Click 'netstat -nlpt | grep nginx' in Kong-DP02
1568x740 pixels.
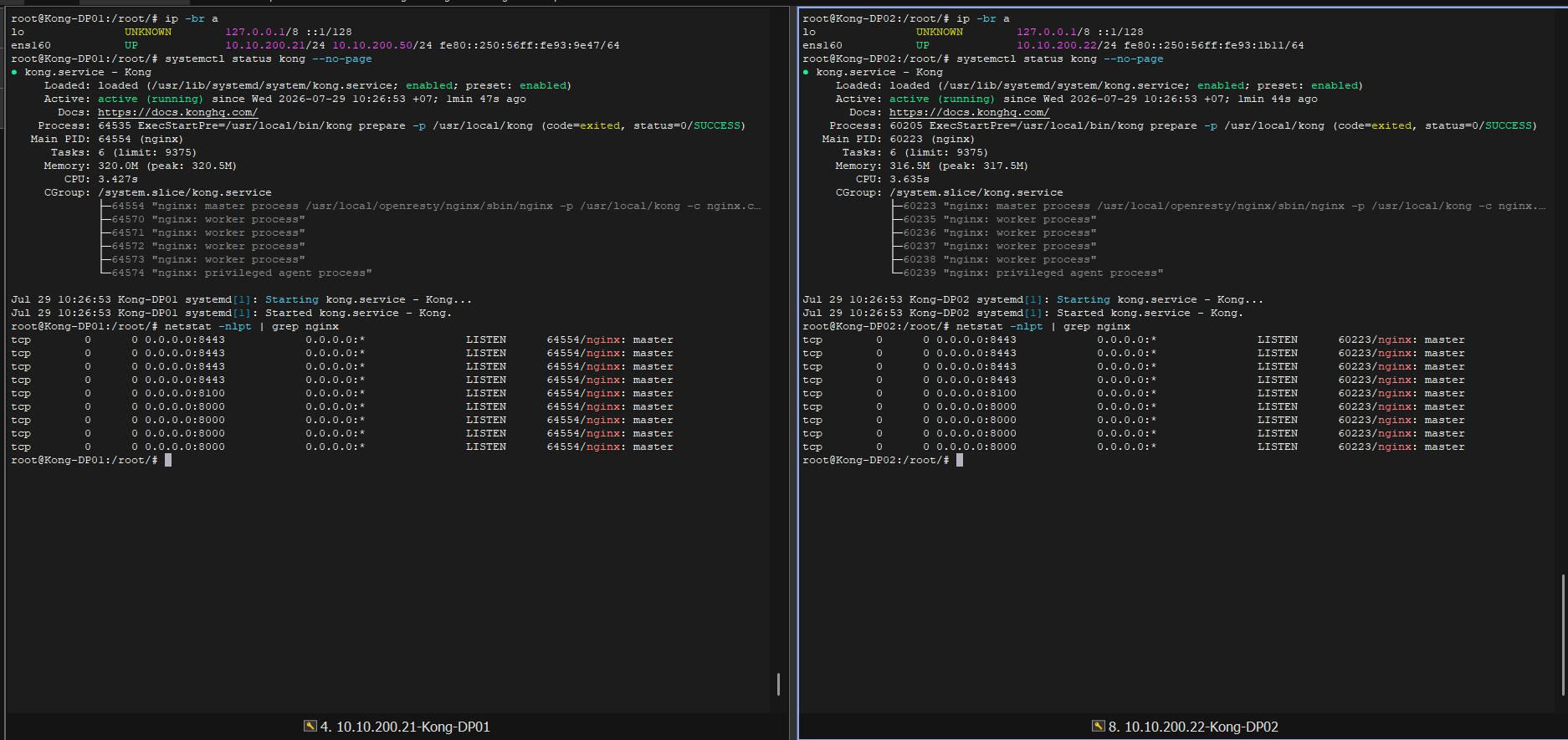coord(1043,326)
